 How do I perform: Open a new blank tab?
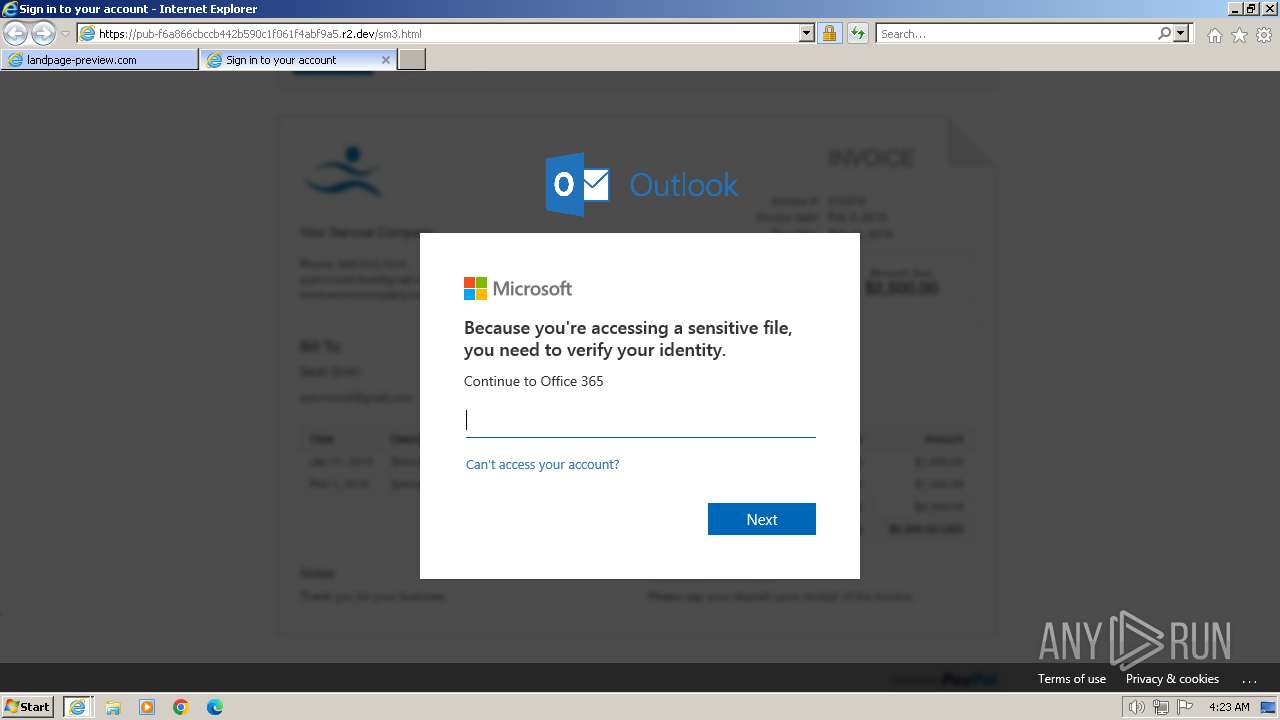pos(412,60)
